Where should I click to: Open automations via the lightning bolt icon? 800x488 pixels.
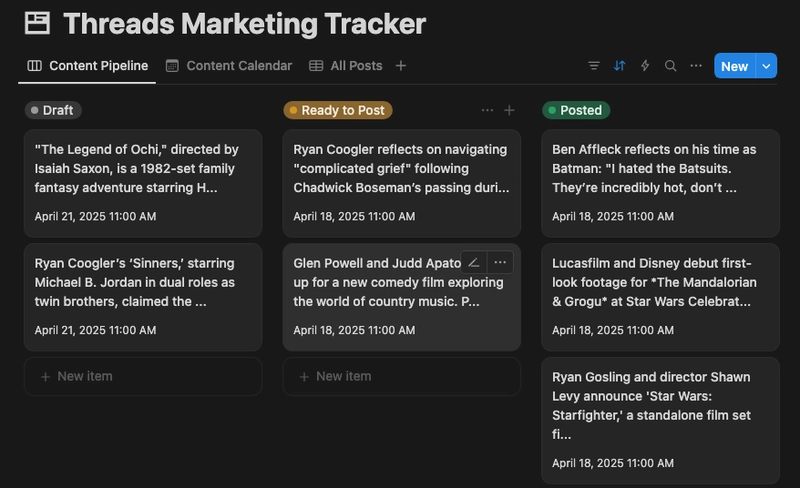coord(645,66)
